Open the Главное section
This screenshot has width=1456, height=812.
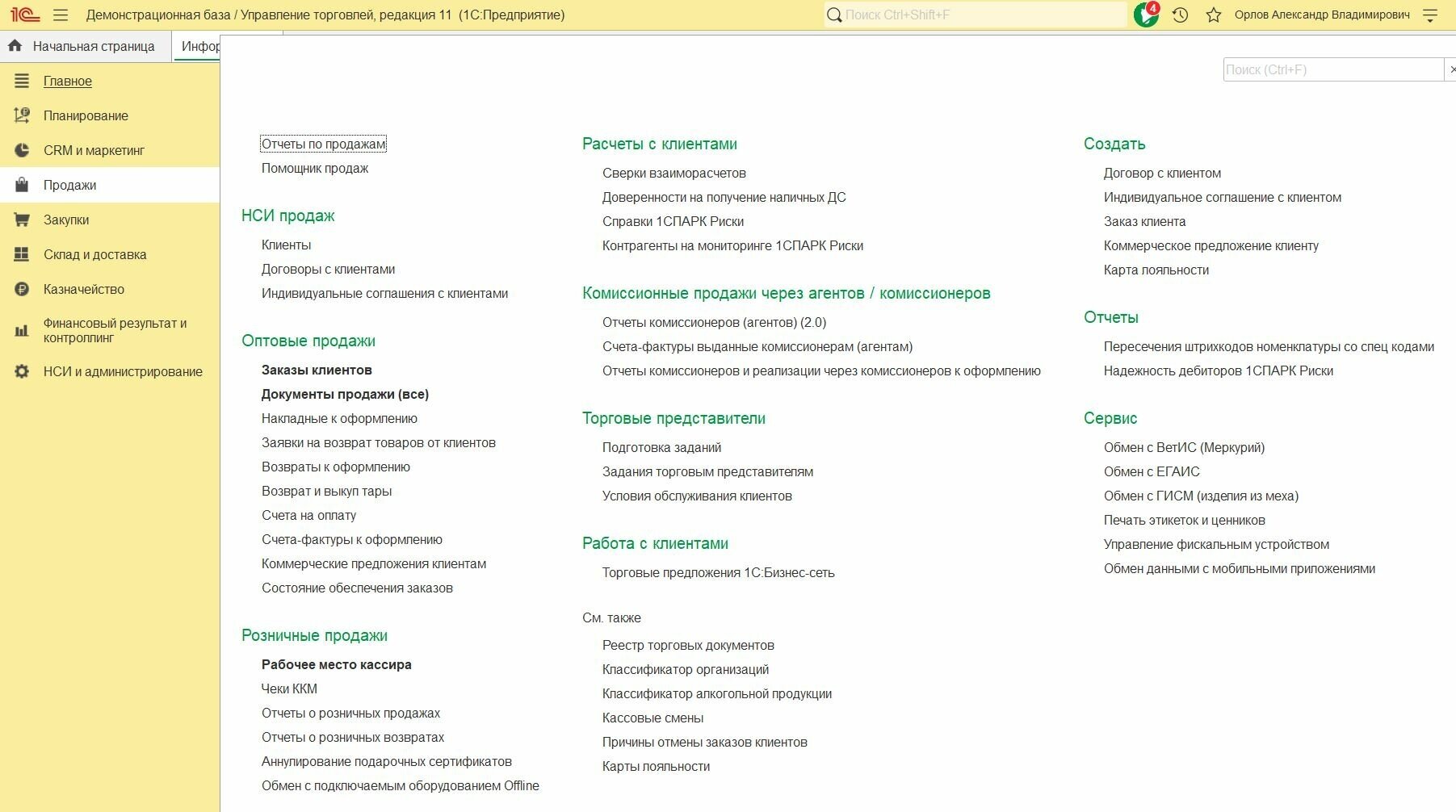coord(68,81)
